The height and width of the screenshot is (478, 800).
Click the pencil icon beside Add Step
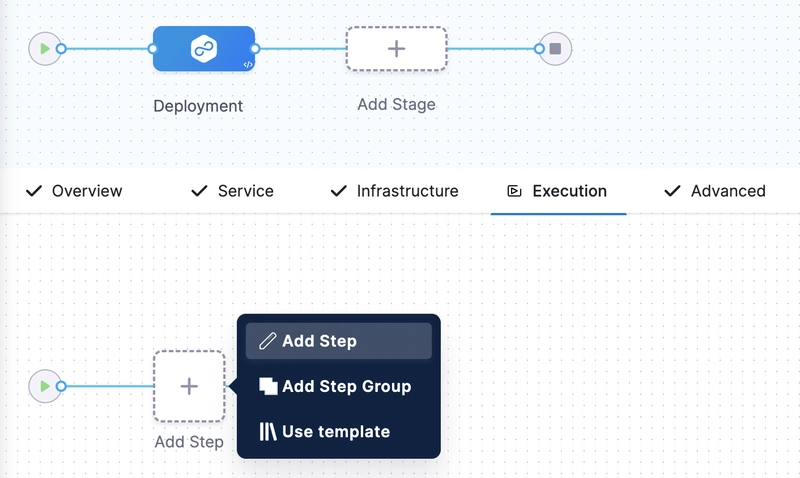(x=267, y=341)
